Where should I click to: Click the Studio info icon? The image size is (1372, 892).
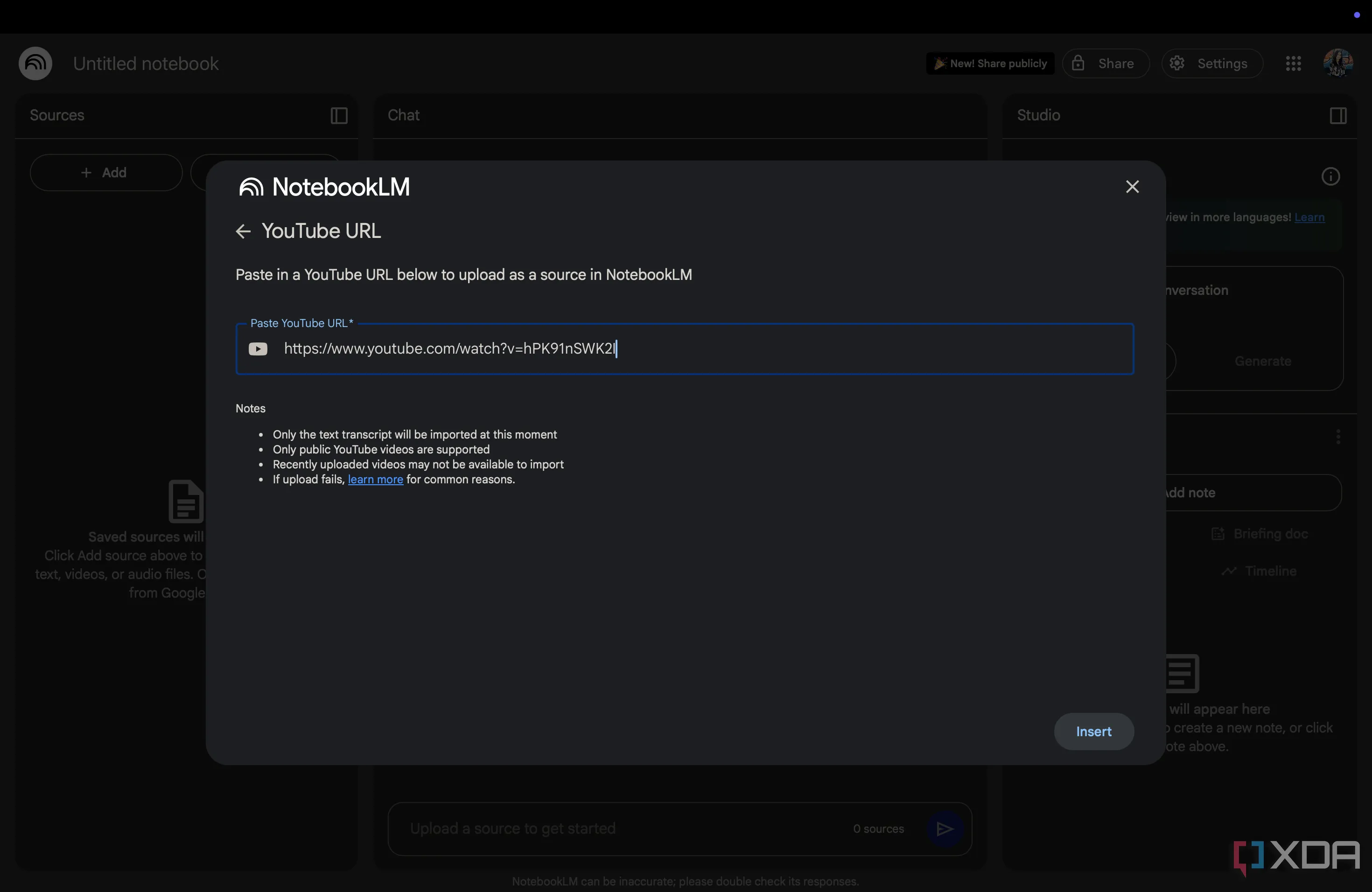[x=1330, y=176]
